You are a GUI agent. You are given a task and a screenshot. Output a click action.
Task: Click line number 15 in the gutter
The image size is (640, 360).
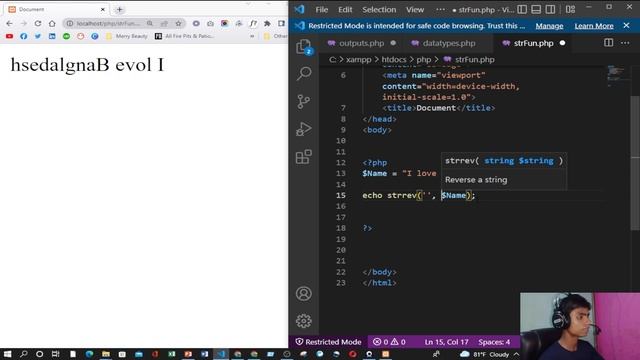coord(341,195)
